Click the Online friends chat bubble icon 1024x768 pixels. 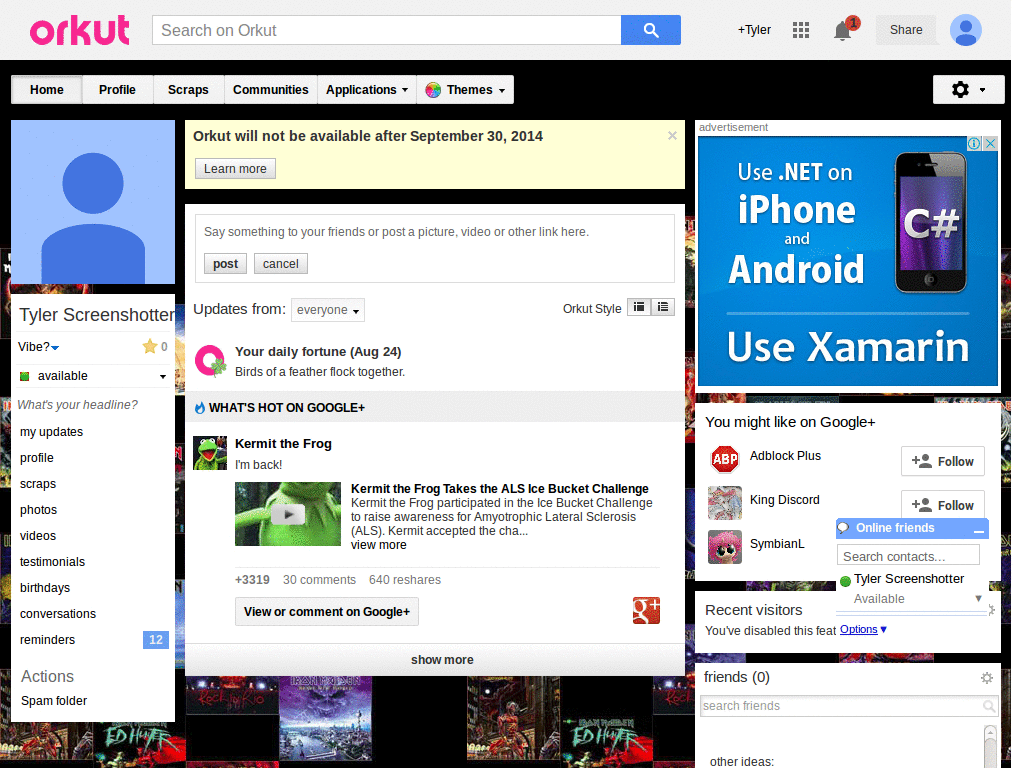(844, 528)
